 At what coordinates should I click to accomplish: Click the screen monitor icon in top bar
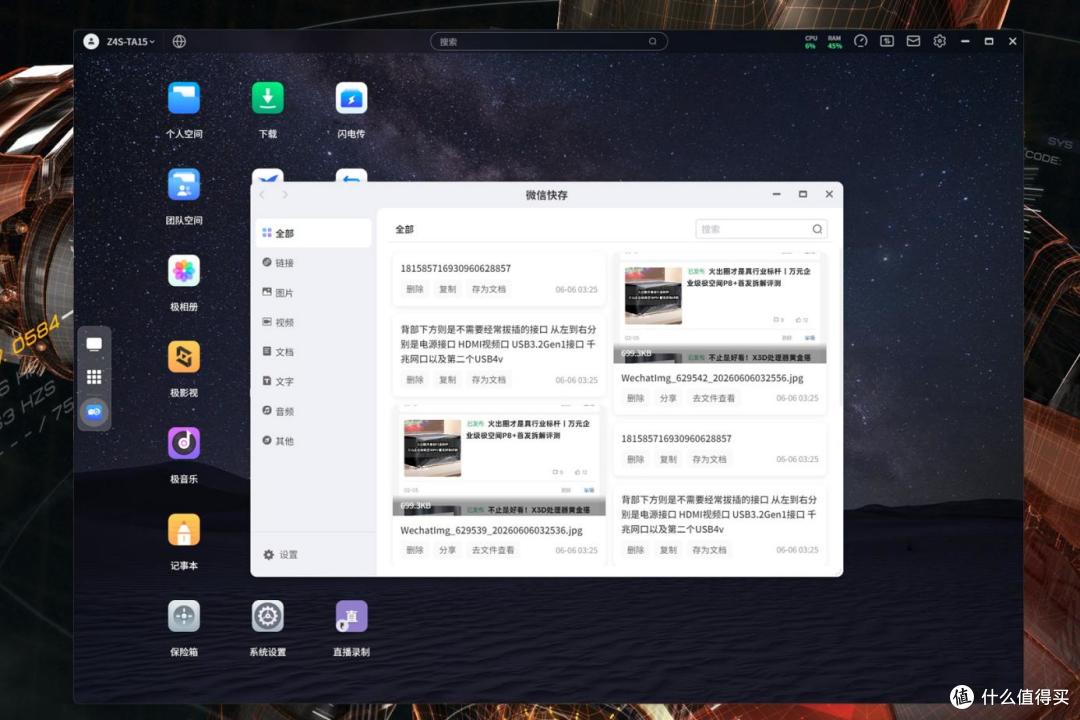(x=886, y=41)
